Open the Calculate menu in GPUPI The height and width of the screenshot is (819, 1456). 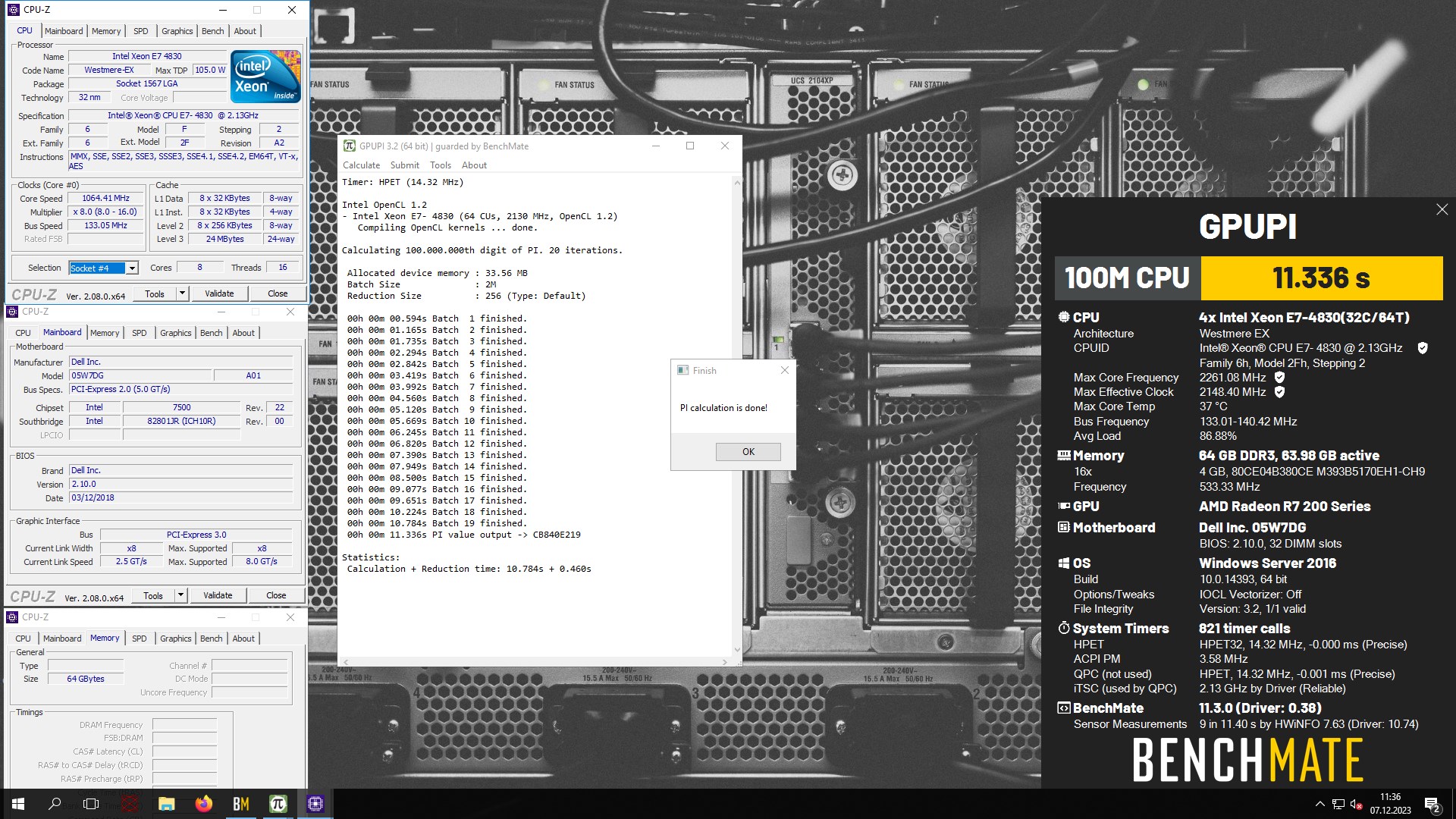pyautogui.click(x=361, y=165)
